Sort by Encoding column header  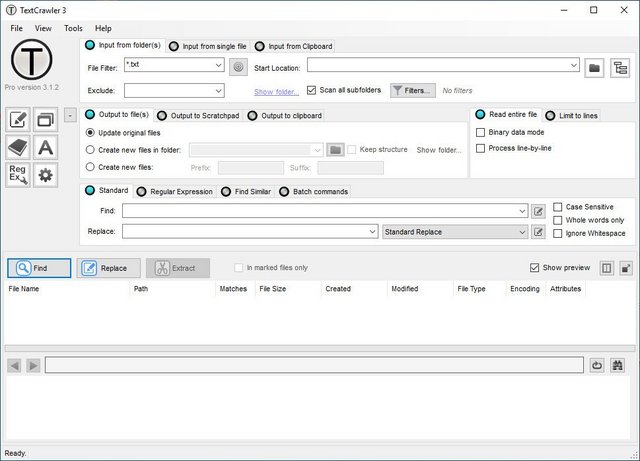(524, 289)
